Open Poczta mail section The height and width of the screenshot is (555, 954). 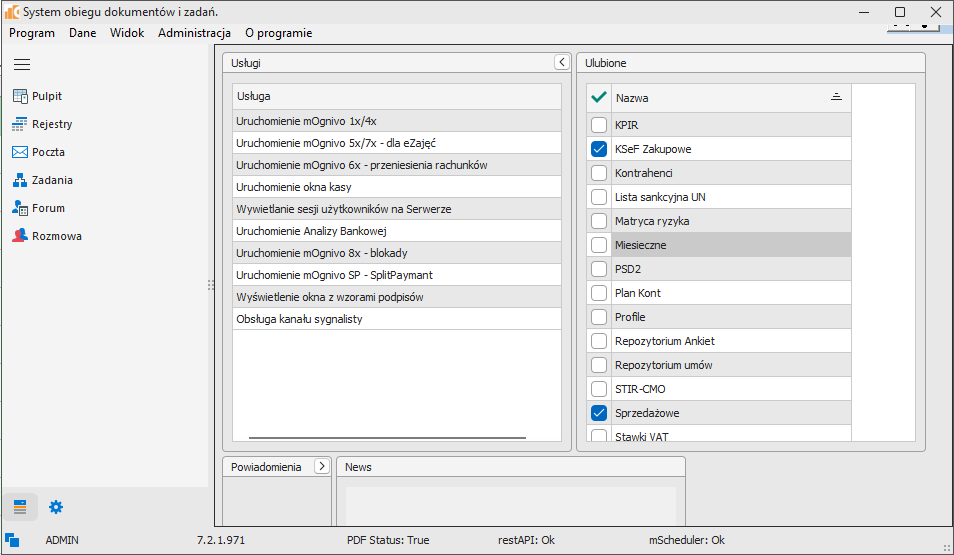tap(38, 152)
